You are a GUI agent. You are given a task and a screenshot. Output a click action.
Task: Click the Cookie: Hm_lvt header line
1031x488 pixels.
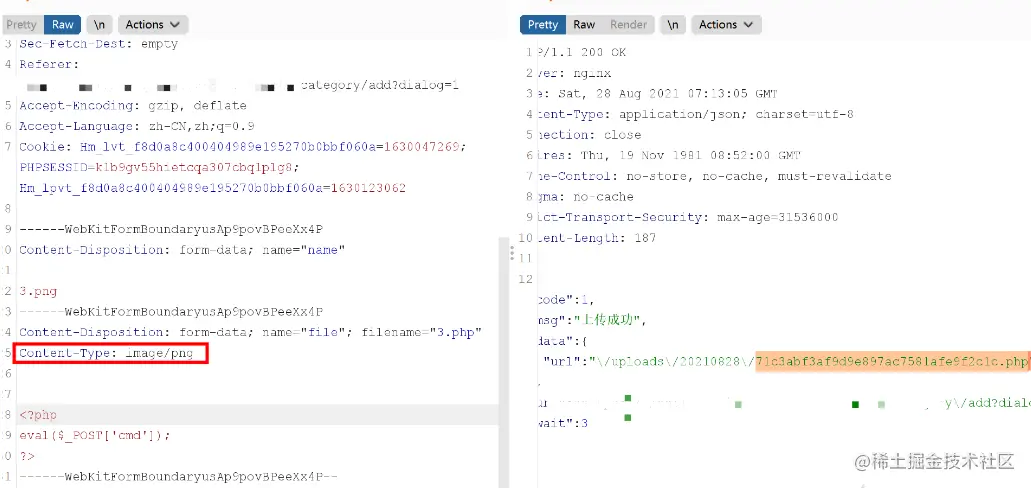click(x=243, y=146)
